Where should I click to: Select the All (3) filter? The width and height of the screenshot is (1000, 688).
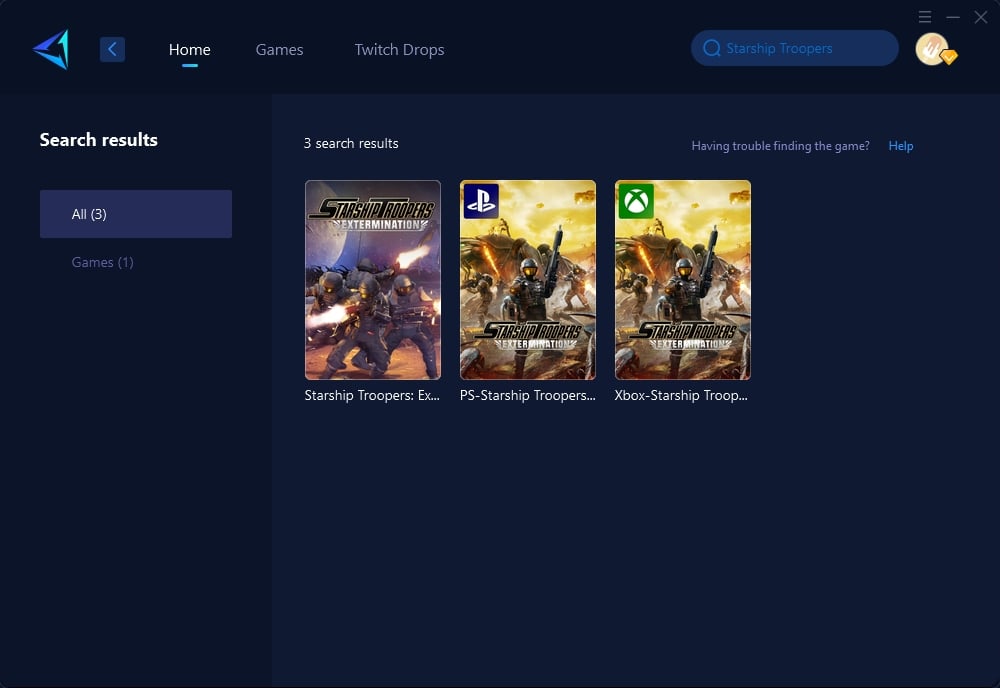pyautogui.click(x=136, y=214)
